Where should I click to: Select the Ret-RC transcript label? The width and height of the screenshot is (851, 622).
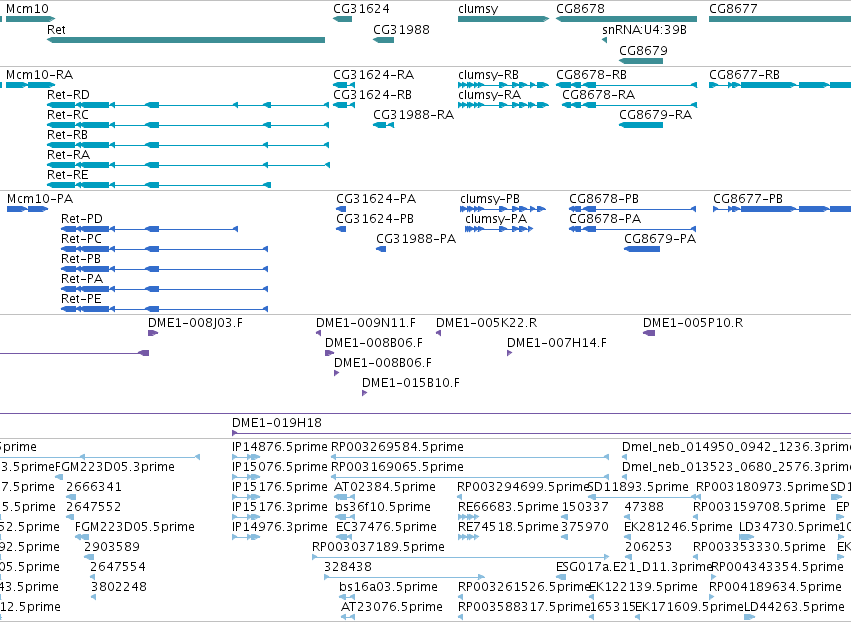[x=68, y=115]
